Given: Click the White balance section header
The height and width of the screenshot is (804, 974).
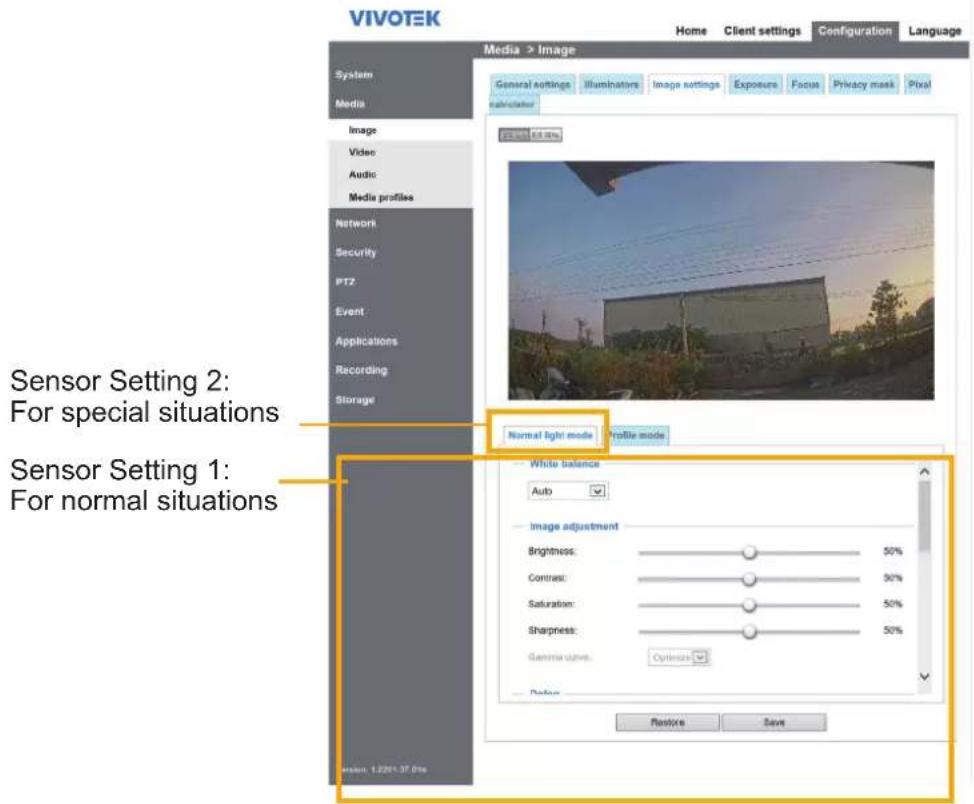Looking at the screenshot, I should (x=564, y=464).
